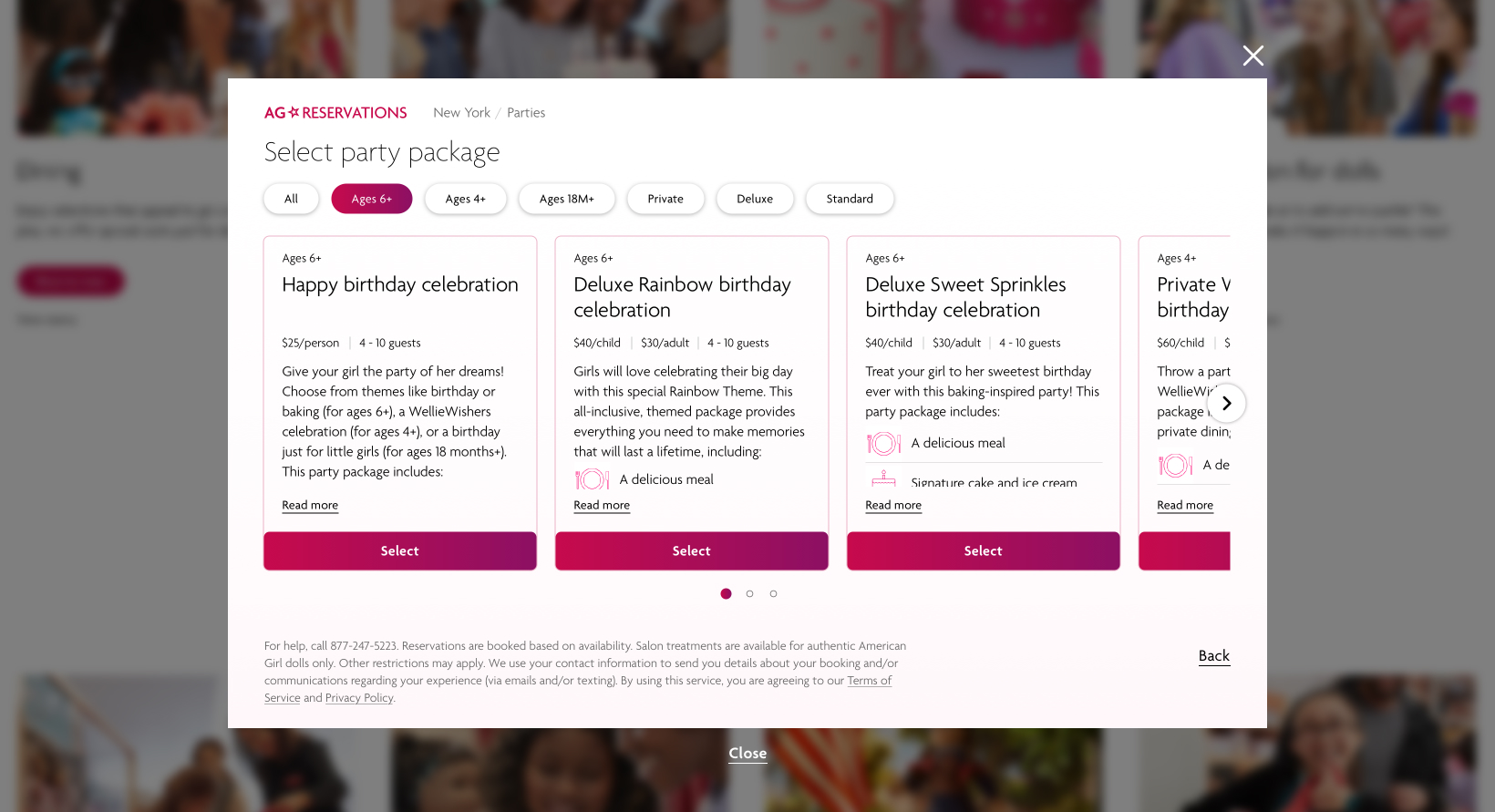
Task: Click next arrow to show more packages
Action: click(x=1226, y=404)
